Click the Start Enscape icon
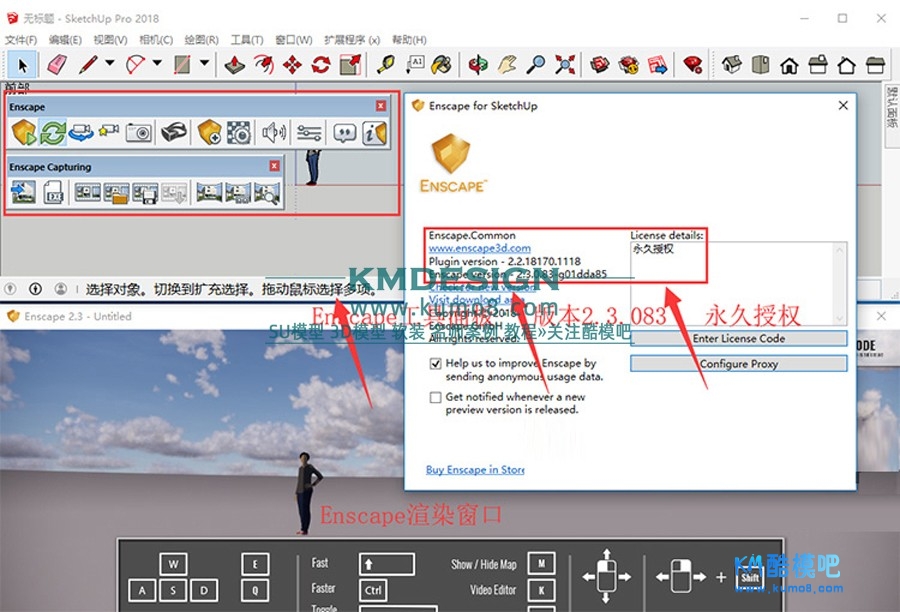Screen dimensions: 900x612 point(24,132)
